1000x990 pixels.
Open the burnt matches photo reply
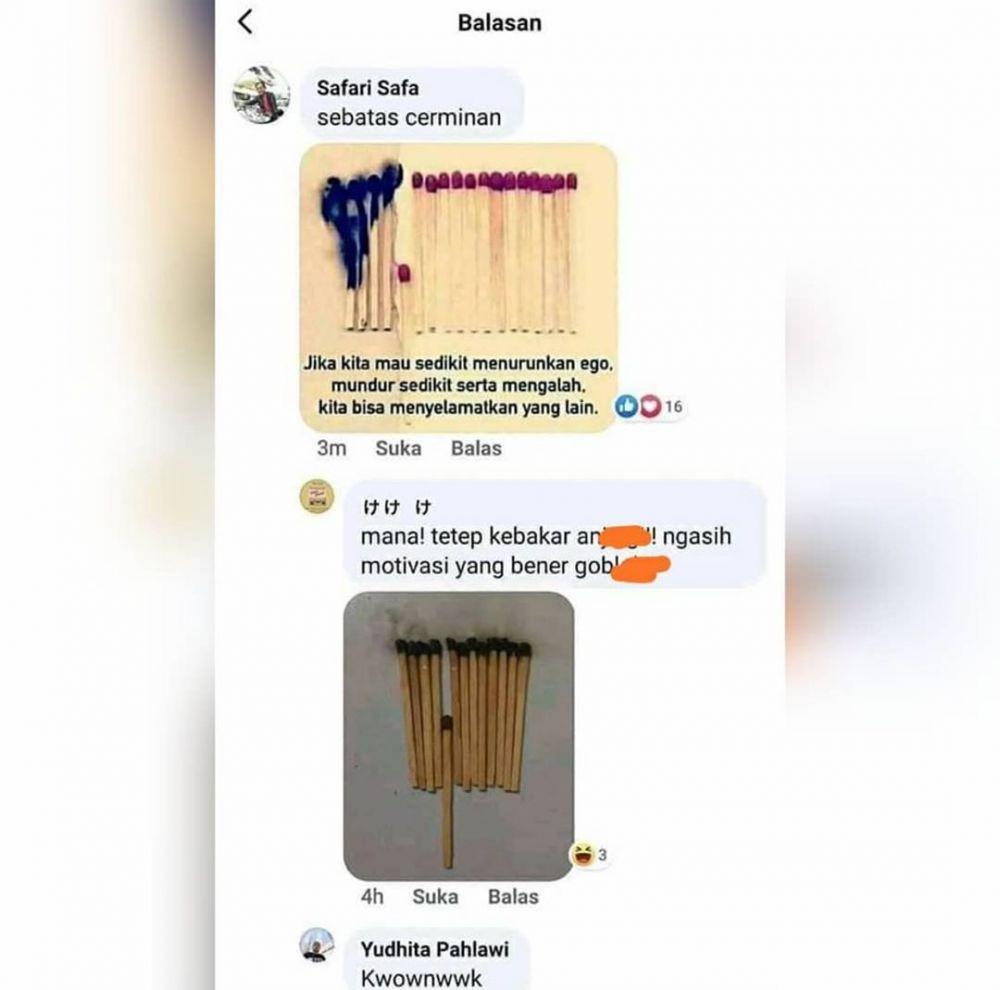(459, 736)
